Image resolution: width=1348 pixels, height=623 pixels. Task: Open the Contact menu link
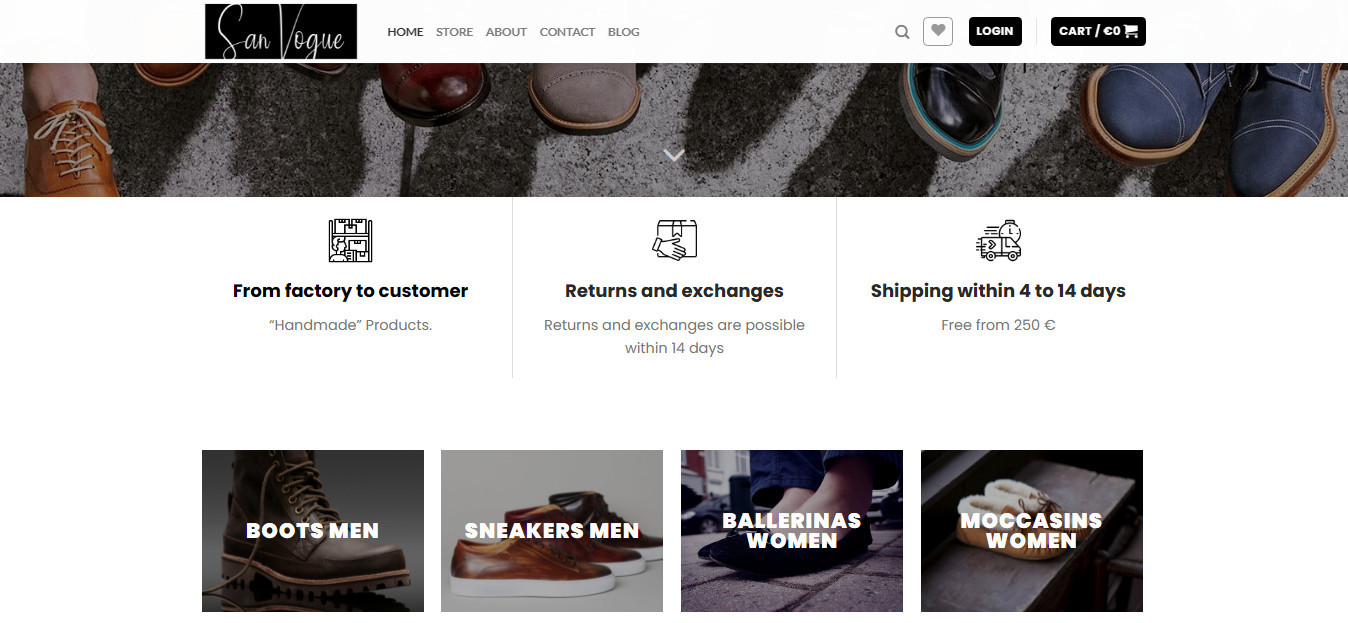[x=567, y=32]
